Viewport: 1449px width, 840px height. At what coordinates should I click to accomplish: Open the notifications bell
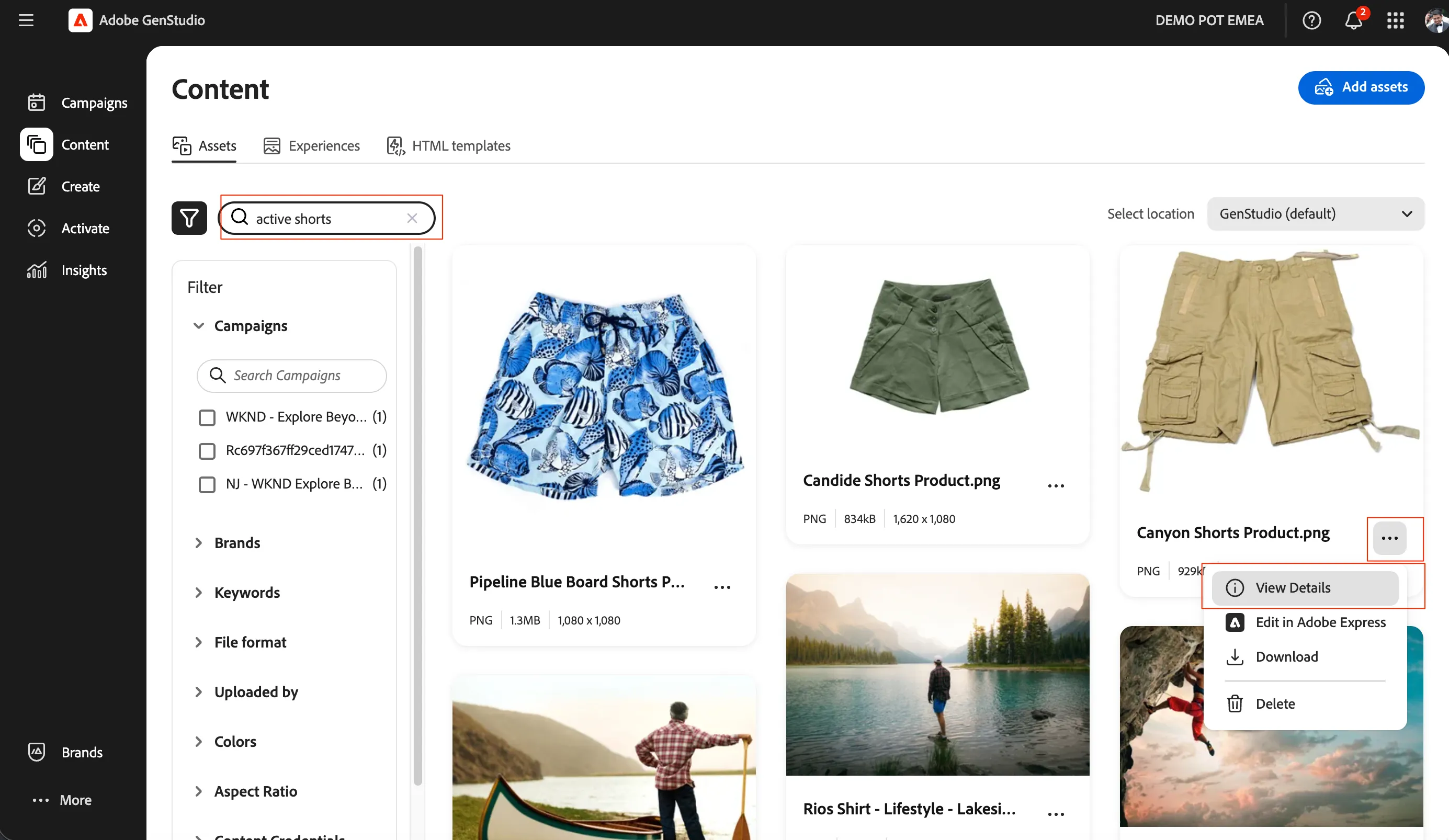[1354, 21]
